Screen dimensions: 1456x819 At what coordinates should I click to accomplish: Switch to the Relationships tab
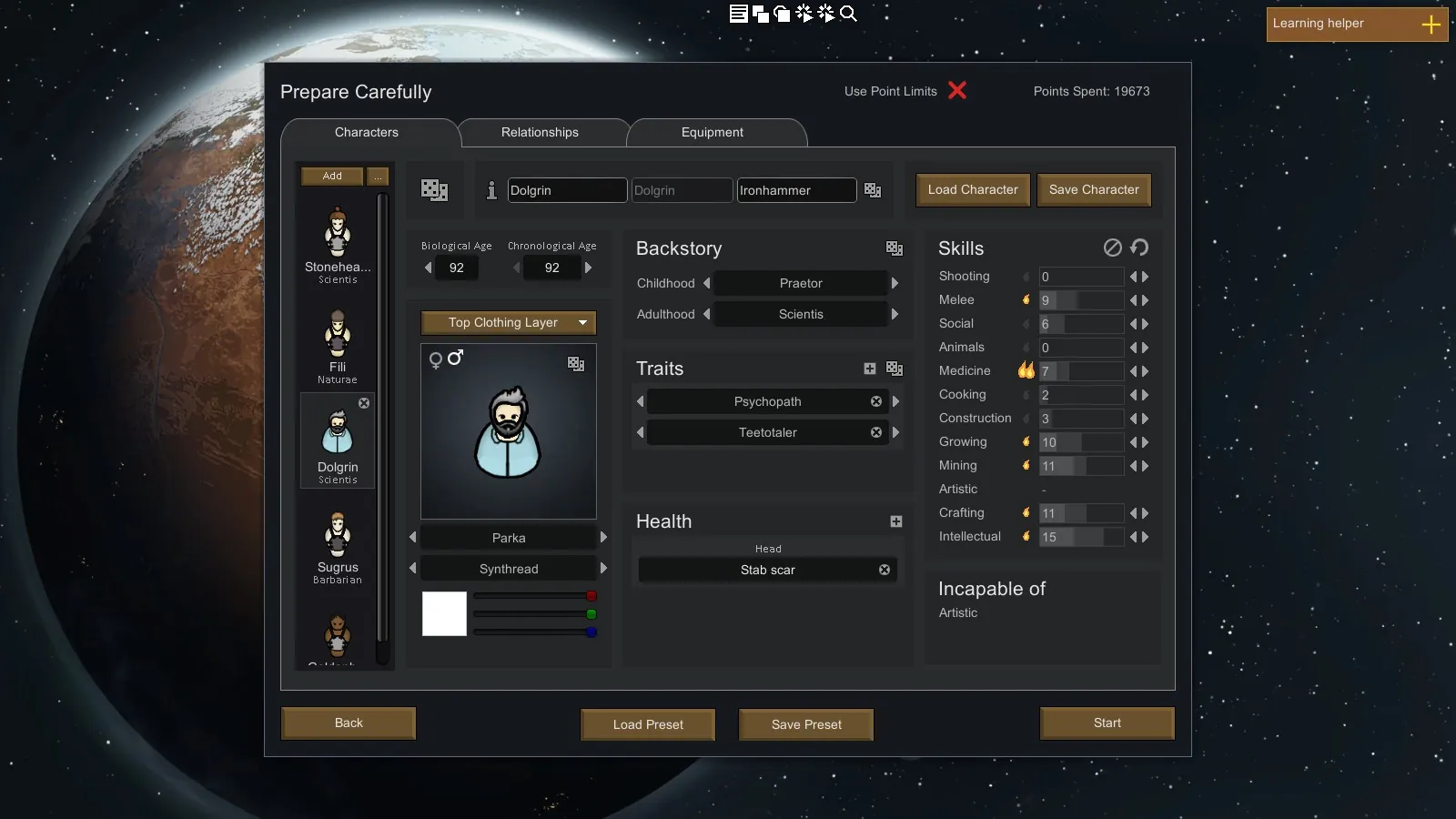pos(540,132)
